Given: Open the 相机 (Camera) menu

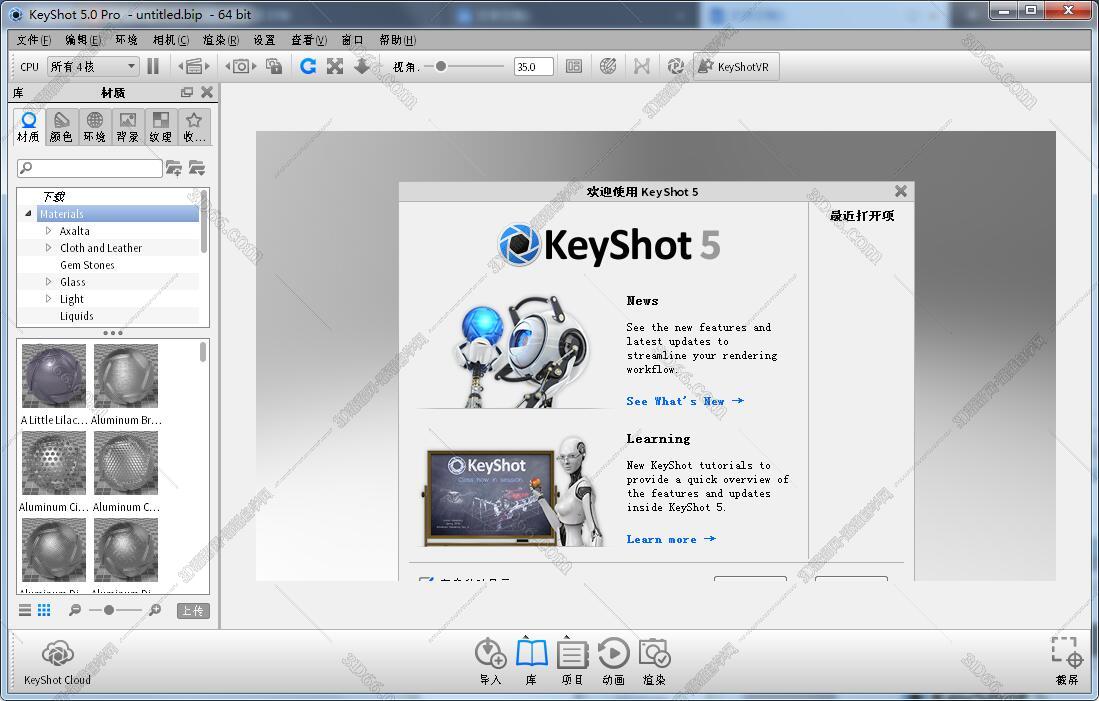Looking at the screenshot, I should click(171, 40).
